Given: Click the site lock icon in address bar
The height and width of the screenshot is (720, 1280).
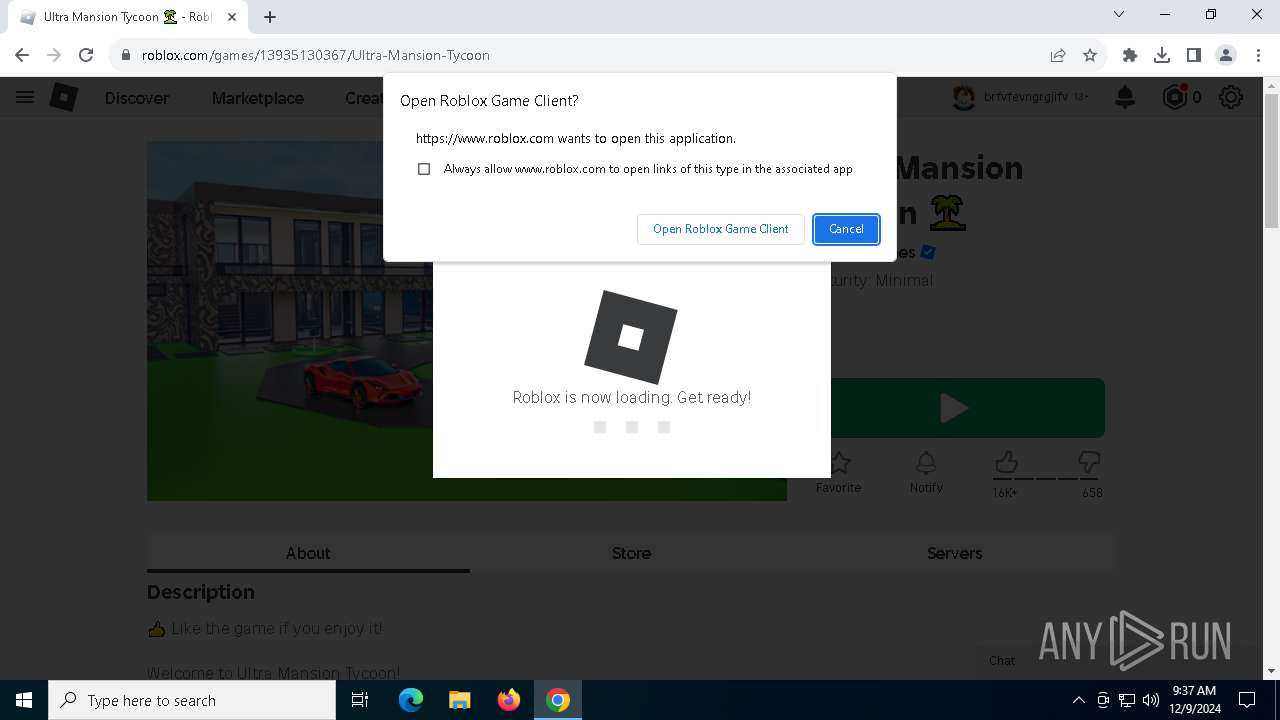Looking at the screenshot, I should (126, 55).
